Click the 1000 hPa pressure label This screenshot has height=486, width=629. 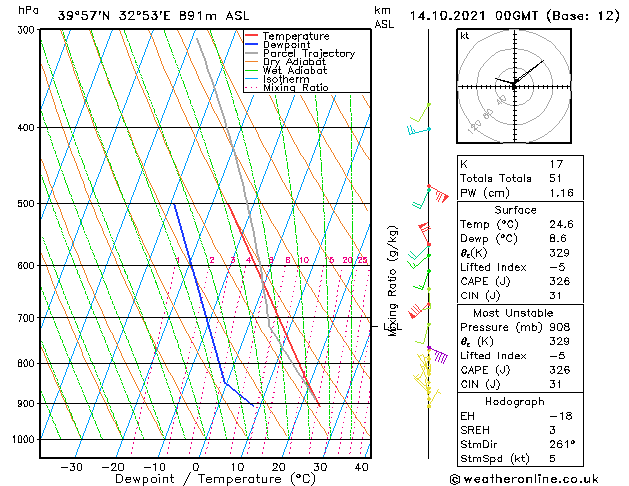click(25, 439)
